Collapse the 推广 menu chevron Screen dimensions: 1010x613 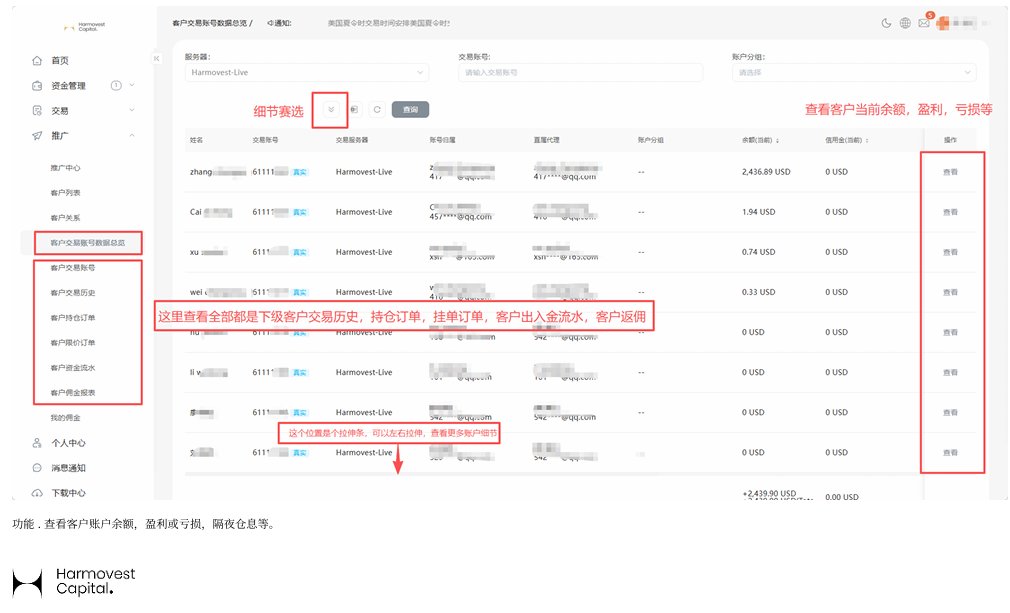coord(131,135)
